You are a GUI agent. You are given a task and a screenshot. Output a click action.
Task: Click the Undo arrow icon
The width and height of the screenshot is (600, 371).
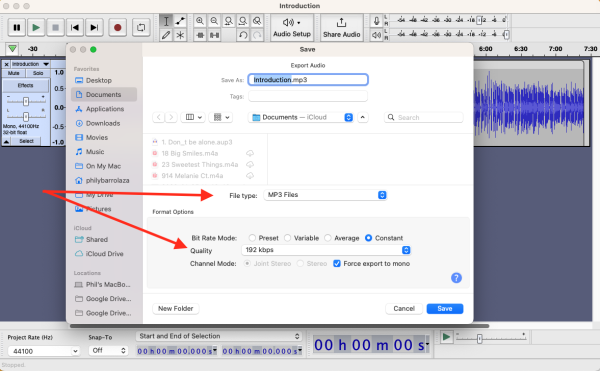pyautogui.click(x=243, y=35)
